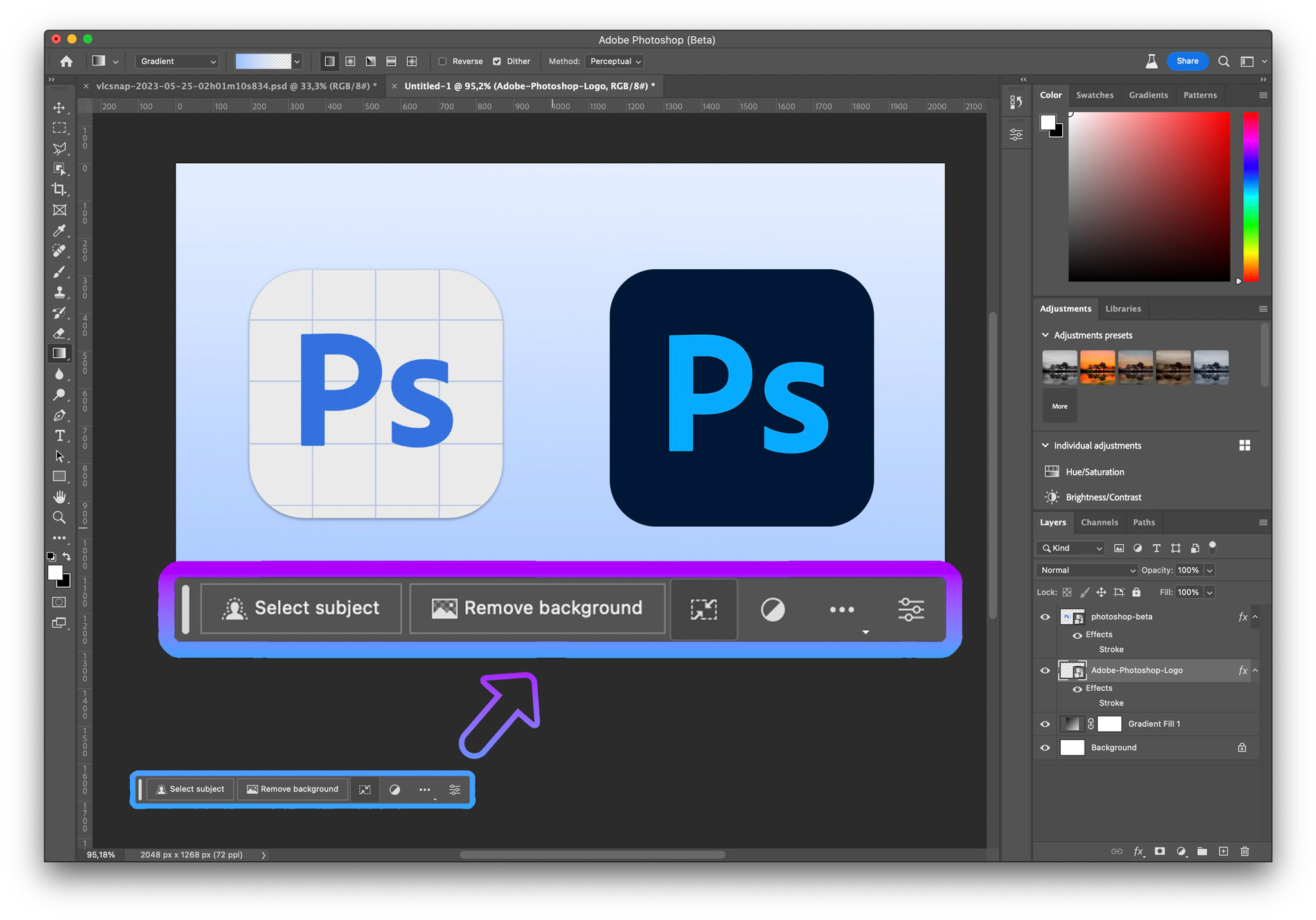The width and height of the screenshot is (1316, 920).
Task: Select the Pen tool
Action: [x=59, y=415]
